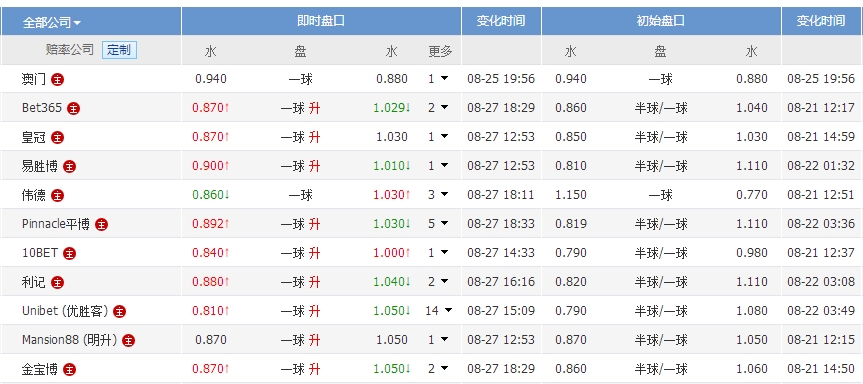The width and height of the screenshot is (863, 384).
Task: Click the red 主 icon beside 澳门
Action: pyautogui.click(x=57, y=79)
